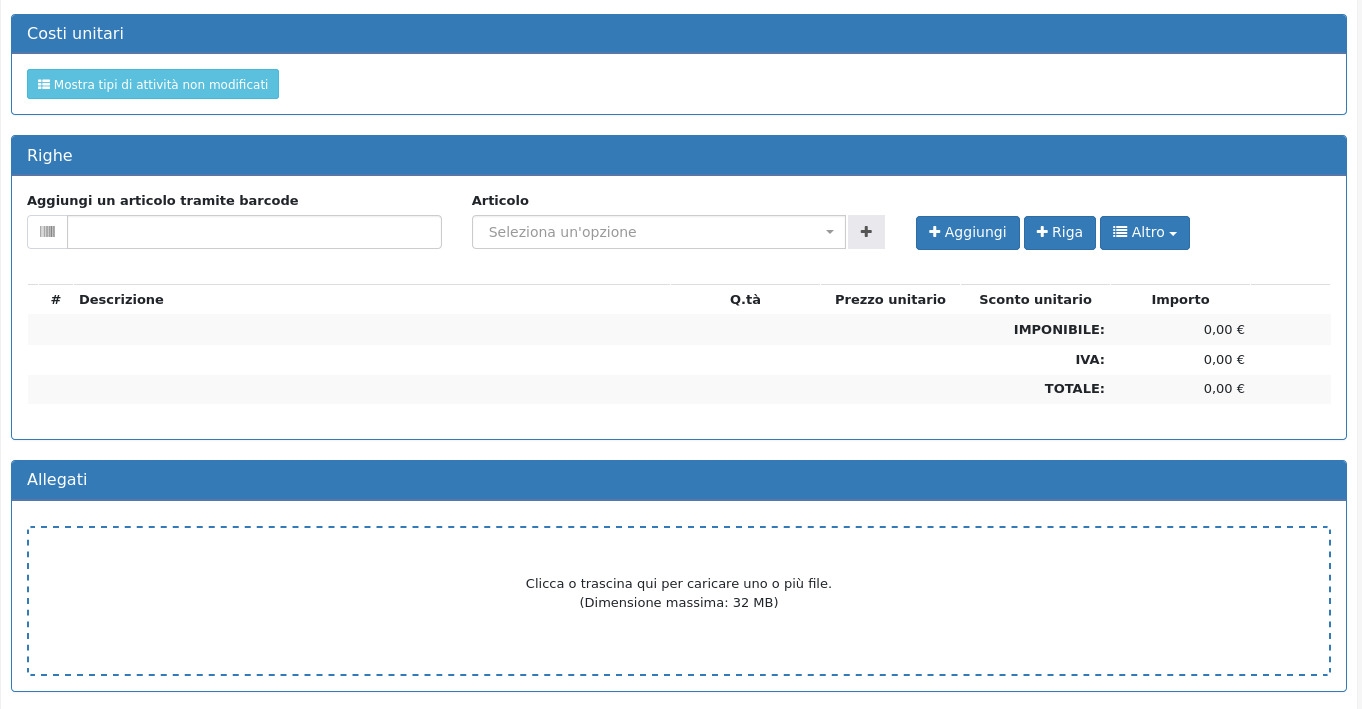Click the TOTALE amount value
This screenshot has height=709, width=1362.
click(1223, 389)
